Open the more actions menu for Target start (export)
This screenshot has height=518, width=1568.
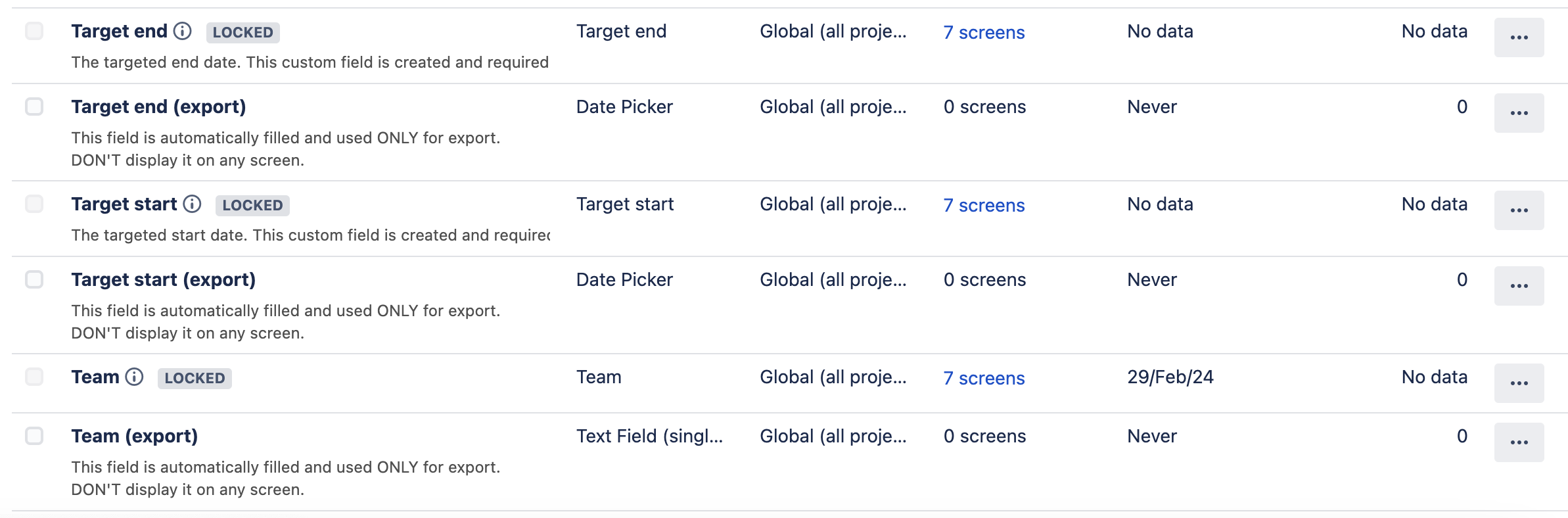[1519, 286]
